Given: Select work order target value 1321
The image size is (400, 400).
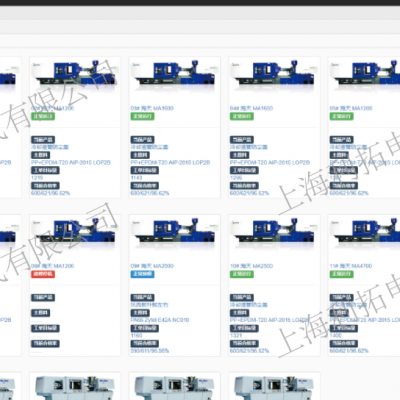Looking at the screenshot, I should pyautogui.click(x=236, y=335).
